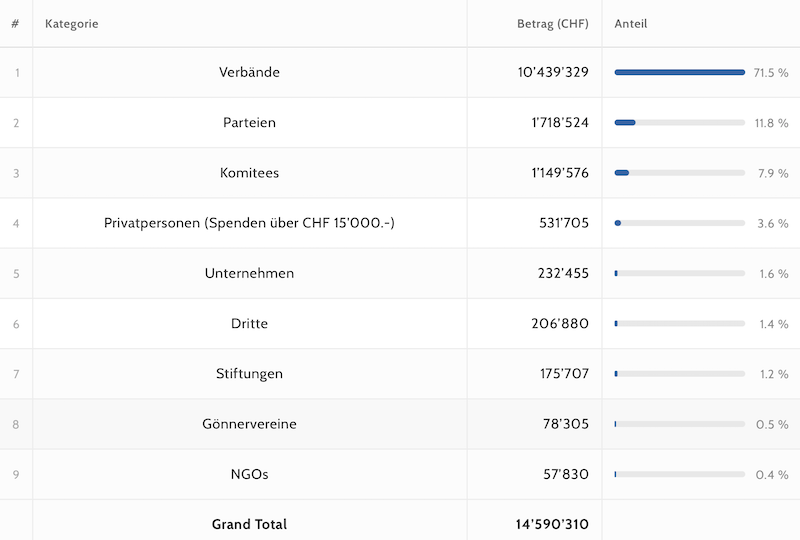This screenshot has height=540, width=800.
Task: Select the Gönnervereine category cell
Action: click(249, 424)
